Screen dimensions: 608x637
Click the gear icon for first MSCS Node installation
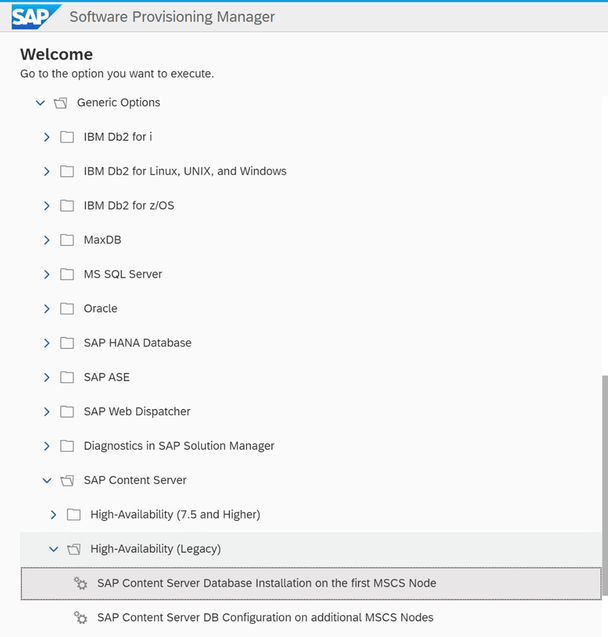[80, 583]
